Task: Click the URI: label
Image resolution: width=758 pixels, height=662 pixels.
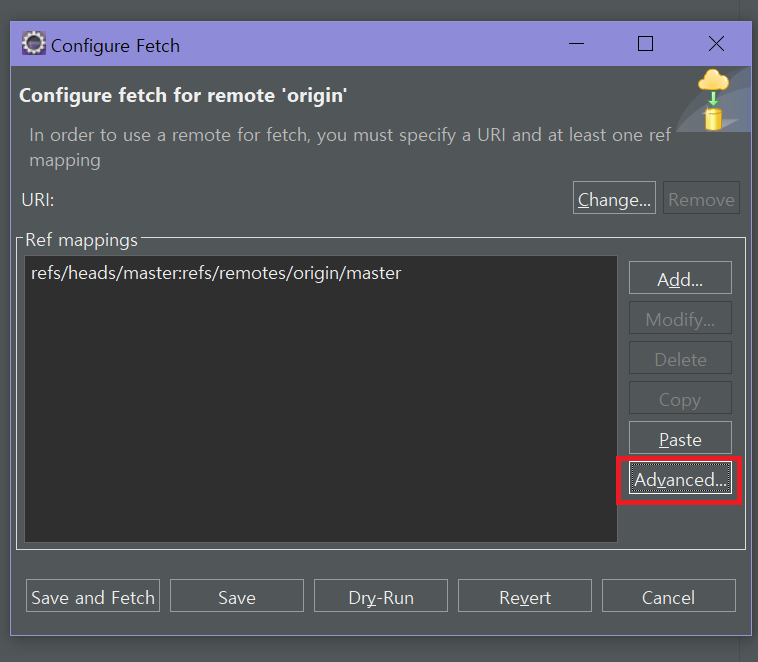Action: (x=38, y=199)
